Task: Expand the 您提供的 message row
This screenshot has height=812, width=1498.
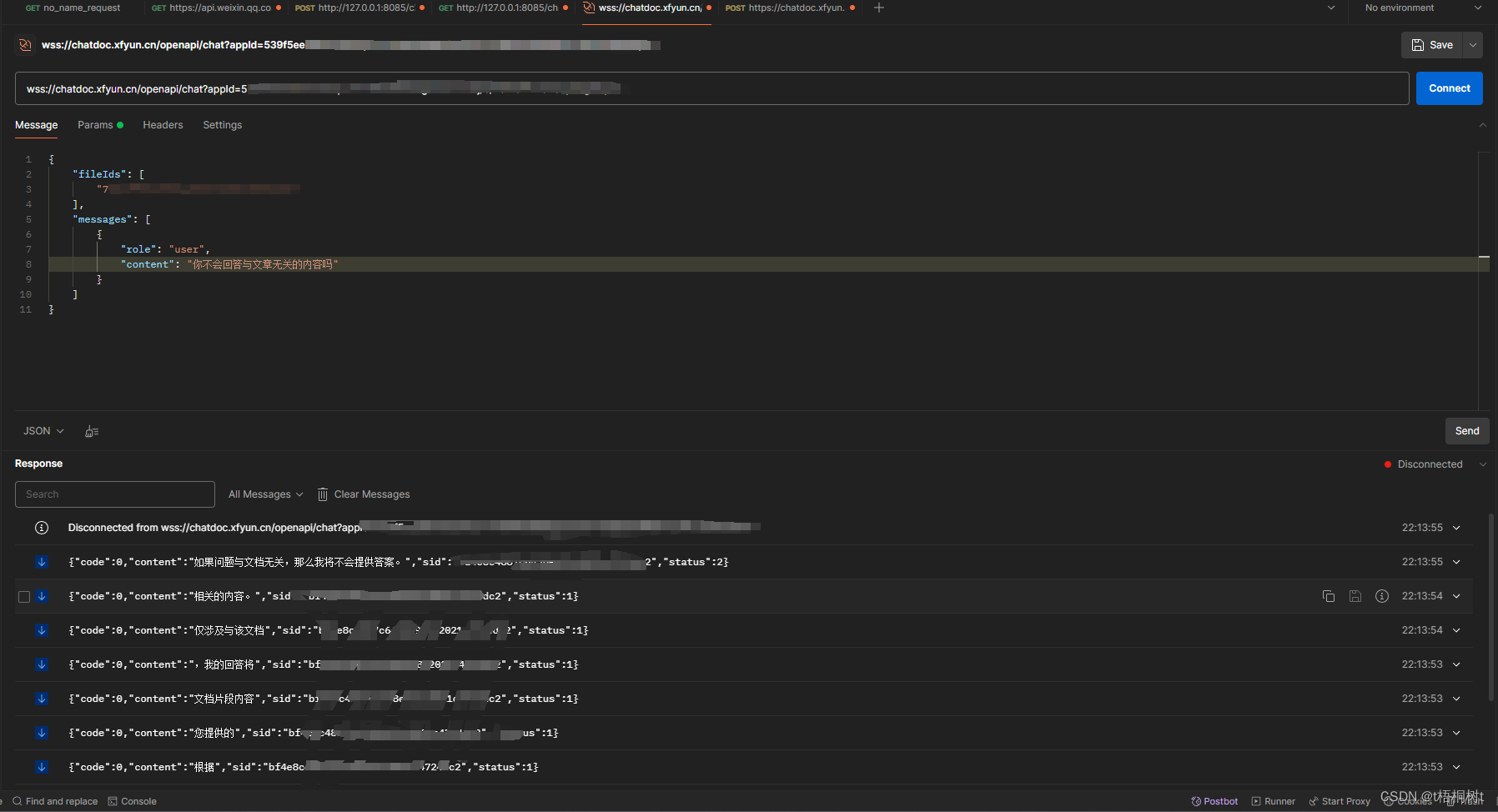Action: point(1456,733)
